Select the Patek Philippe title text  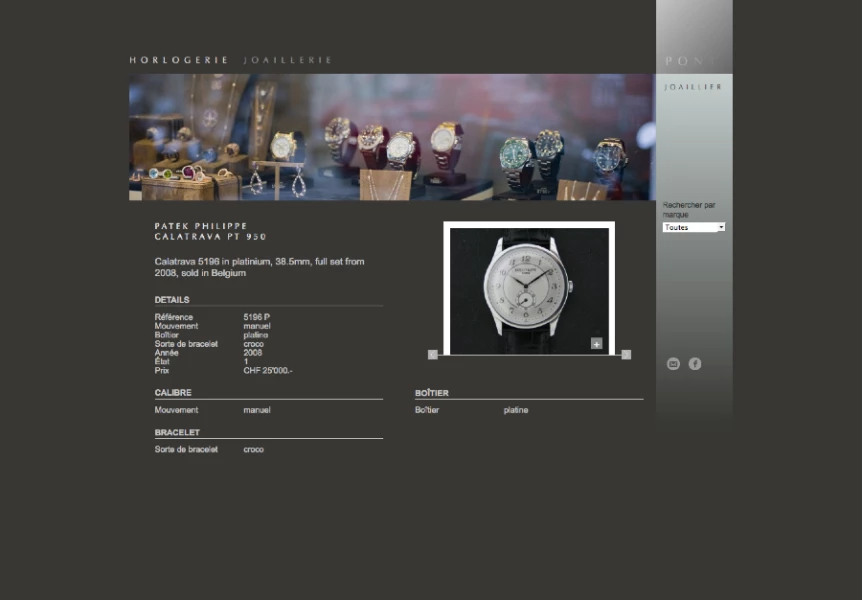click(x=201, y=226)
